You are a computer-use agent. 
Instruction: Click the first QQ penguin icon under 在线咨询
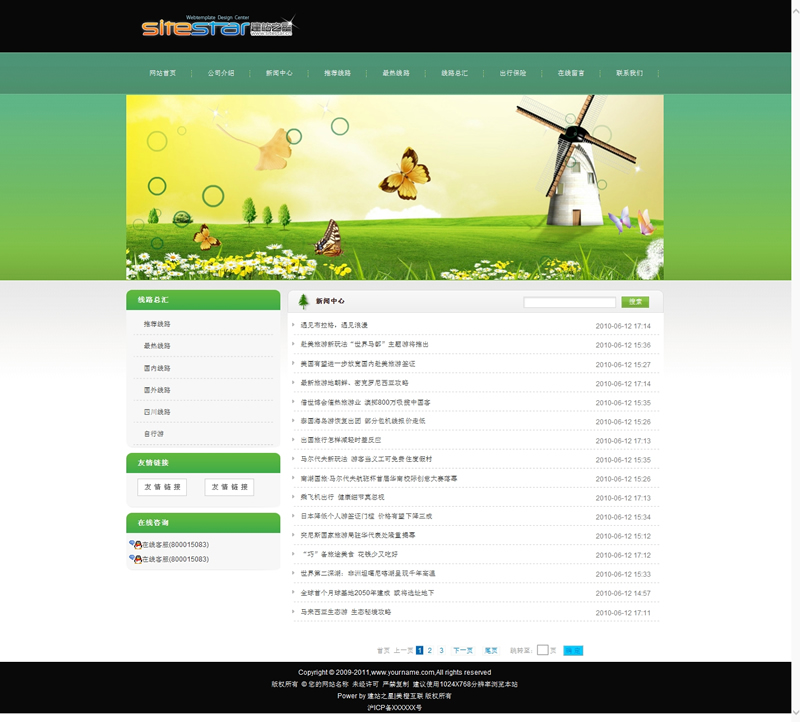pos(135,544)
